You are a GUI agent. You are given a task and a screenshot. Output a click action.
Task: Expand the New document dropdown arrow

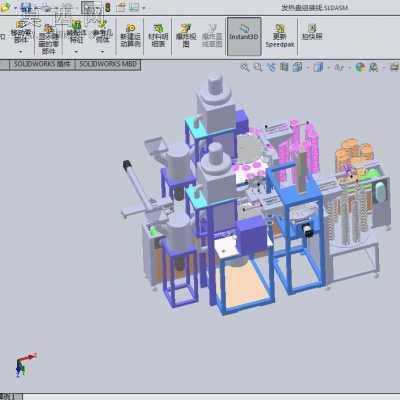(x=15, y=7)
